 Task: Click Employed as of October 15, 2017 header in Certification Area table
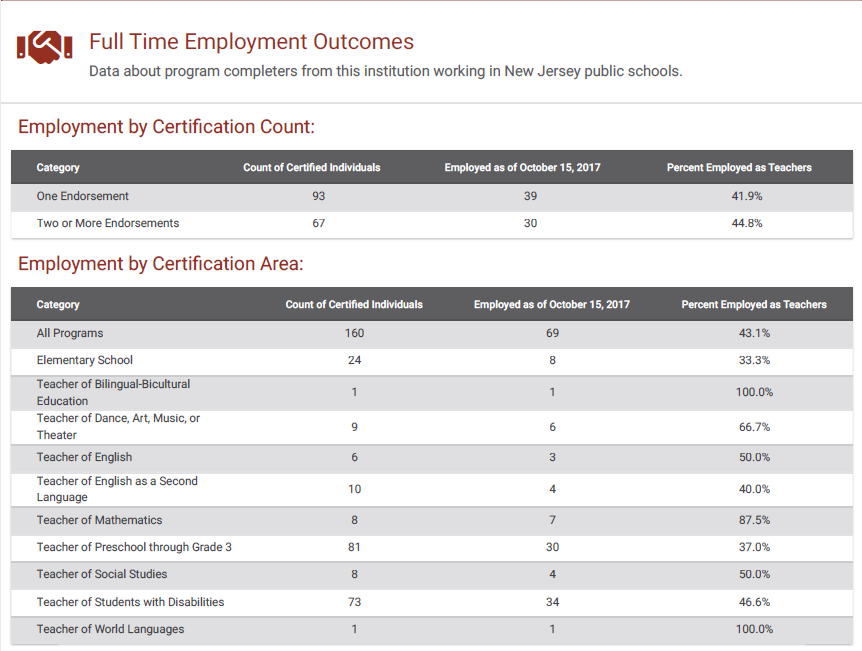tap(551, 305)
